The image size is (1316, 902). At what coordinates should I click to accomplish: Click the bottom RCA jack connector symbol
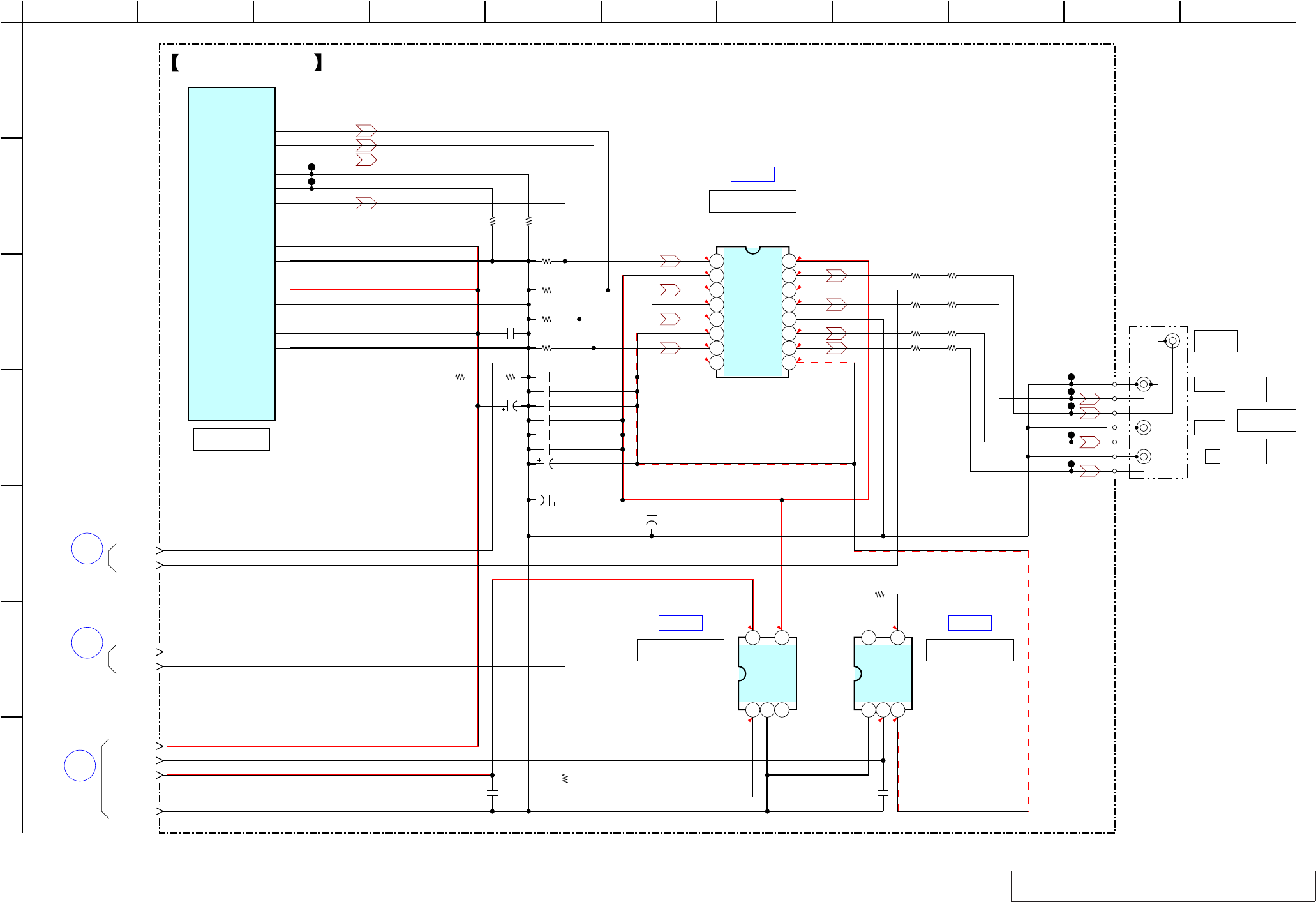pos(1144,456)
